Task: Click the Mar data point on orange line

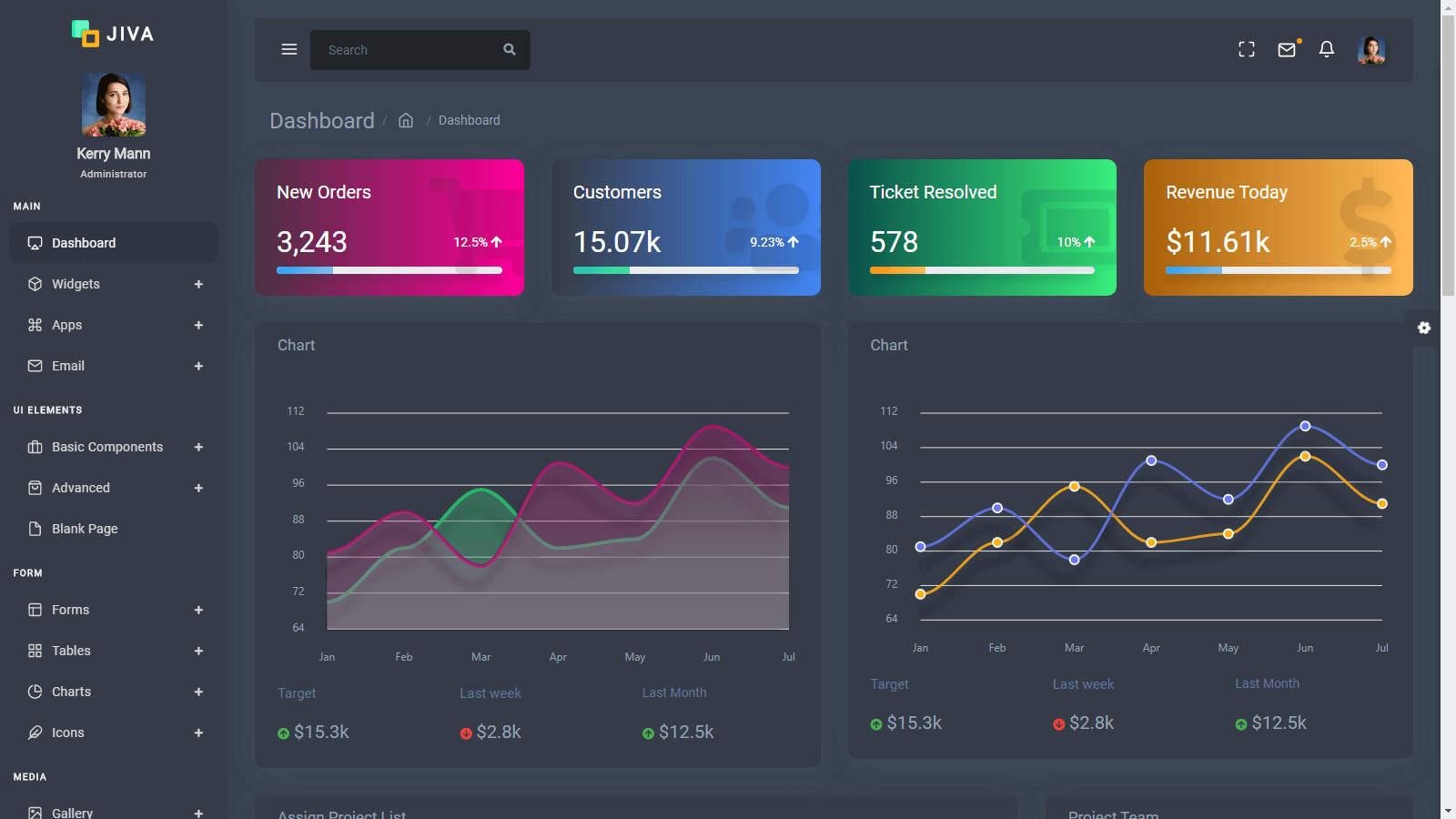Action: [1075, 487]
